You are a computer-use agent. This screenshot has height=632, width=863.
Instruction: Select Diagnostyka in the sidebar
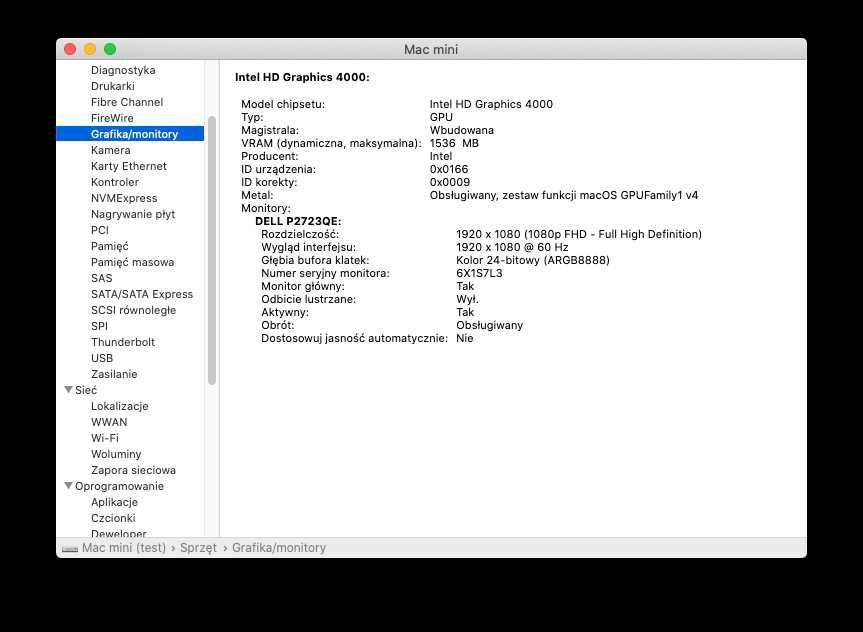point(123,70)
